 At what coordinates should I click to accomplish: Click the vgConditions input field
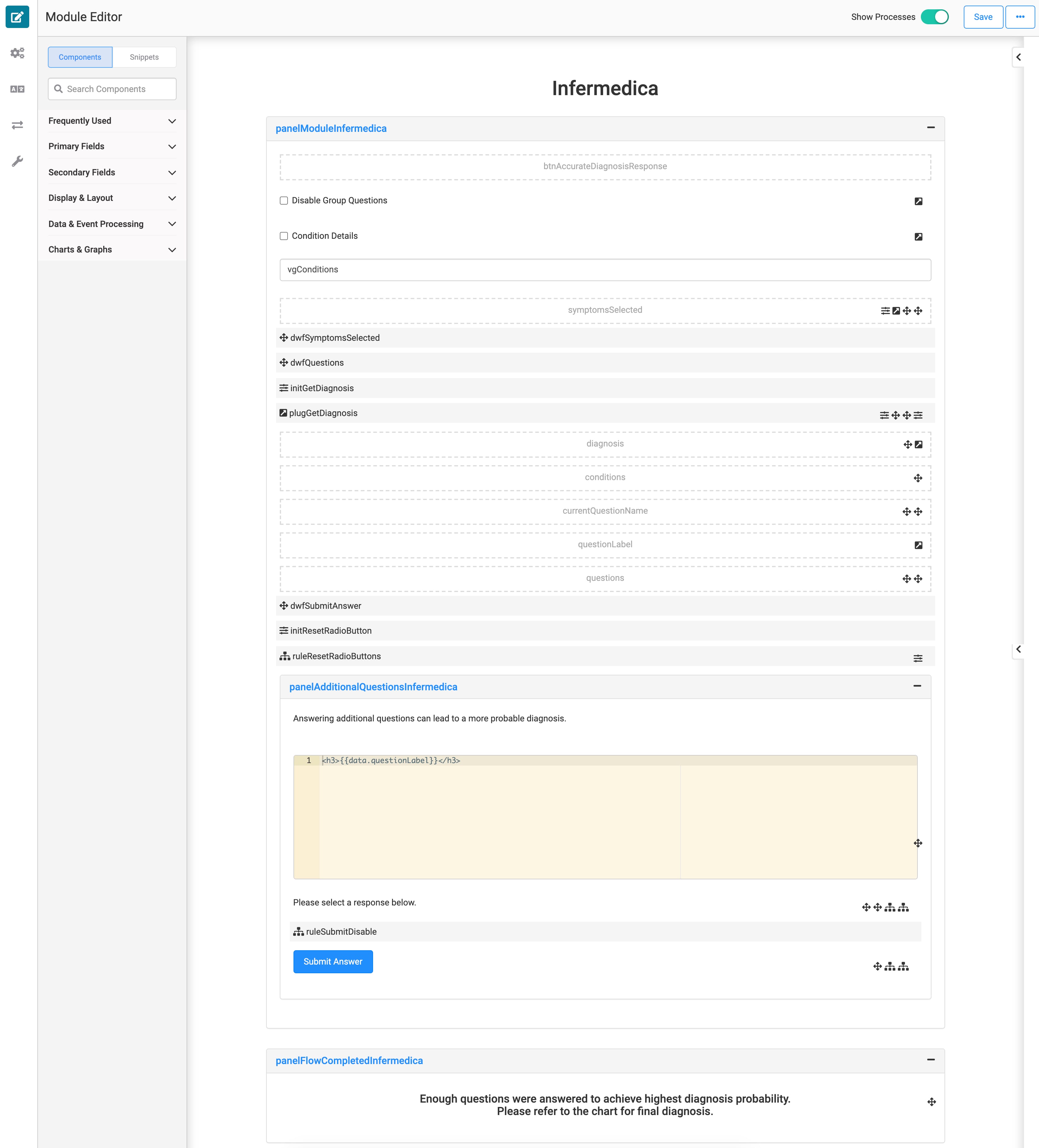point(605,270)
